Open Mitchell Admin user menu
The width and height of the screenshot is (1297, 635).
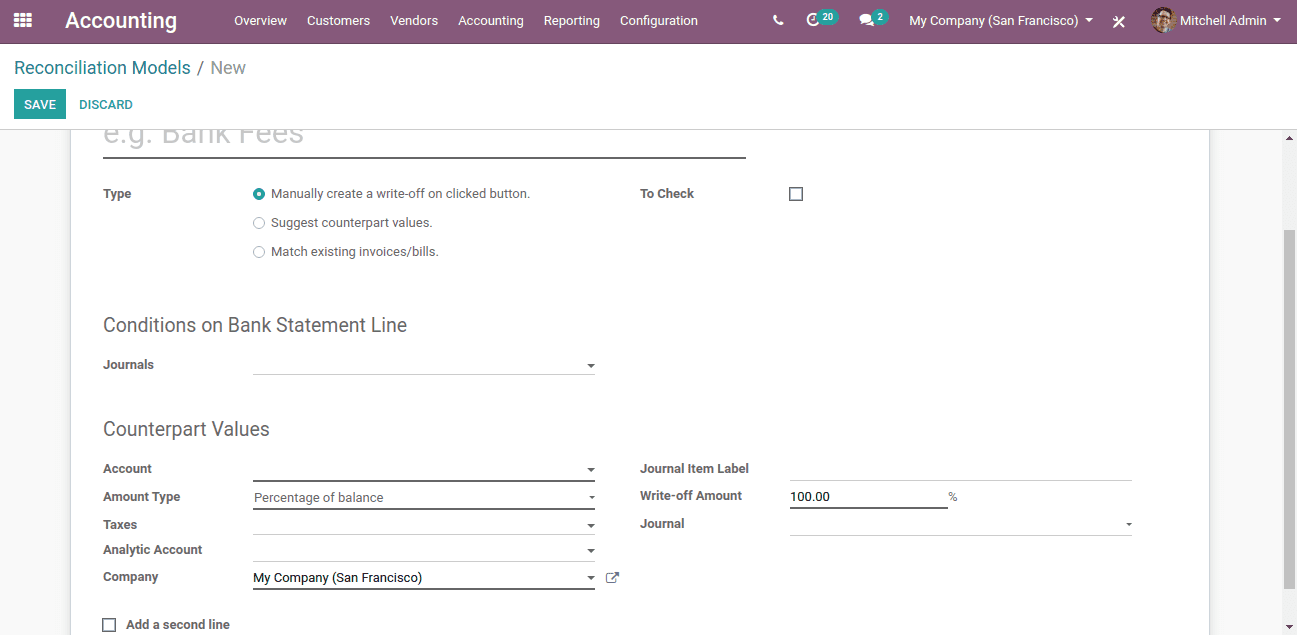pos(1216,20)
